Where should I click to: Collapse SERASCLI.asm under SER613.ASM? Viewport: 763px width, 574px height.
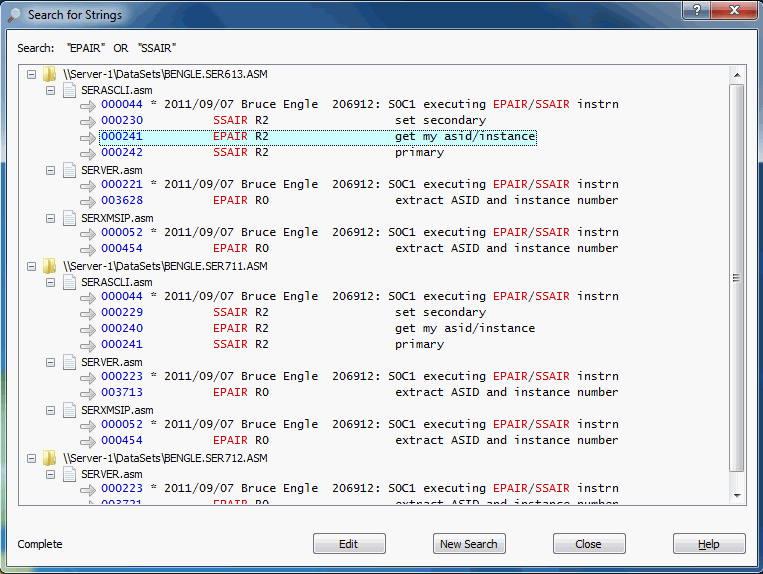click(50, 90)
